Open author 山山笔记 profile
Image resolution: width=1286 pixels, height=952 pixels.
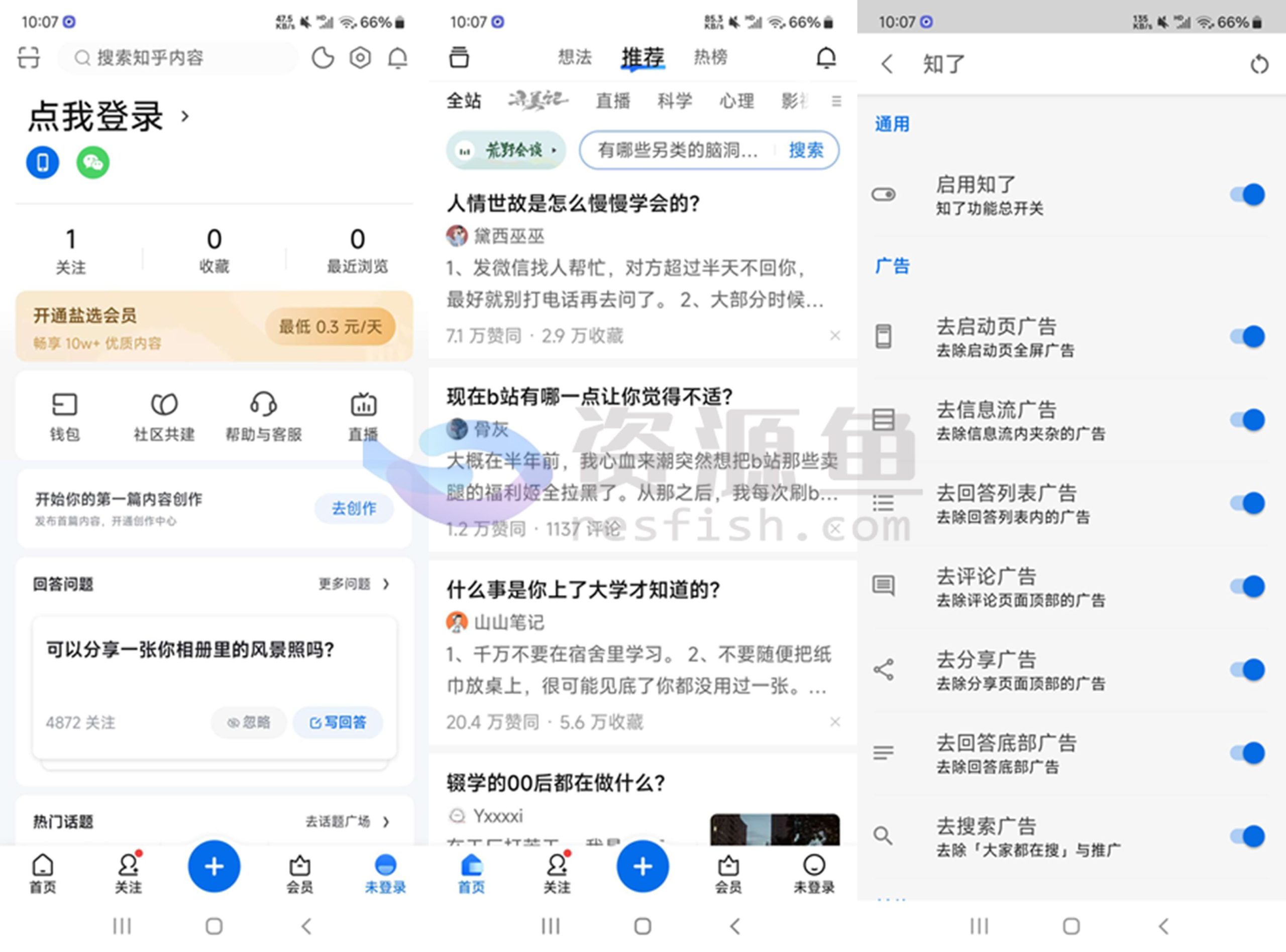pos(496,622)
